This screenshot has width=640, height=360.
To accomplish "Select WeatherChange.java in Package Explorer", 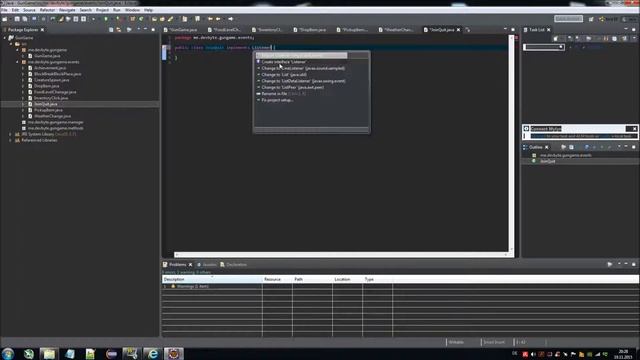I will pos(53,116).
